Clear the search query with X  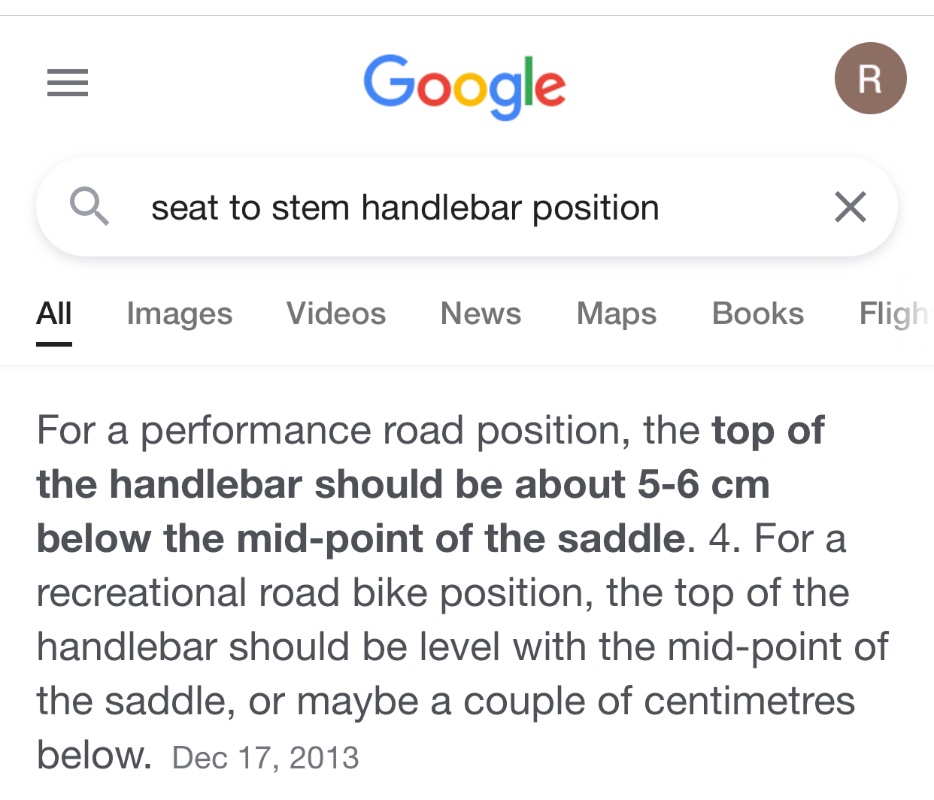pos(850,208)
